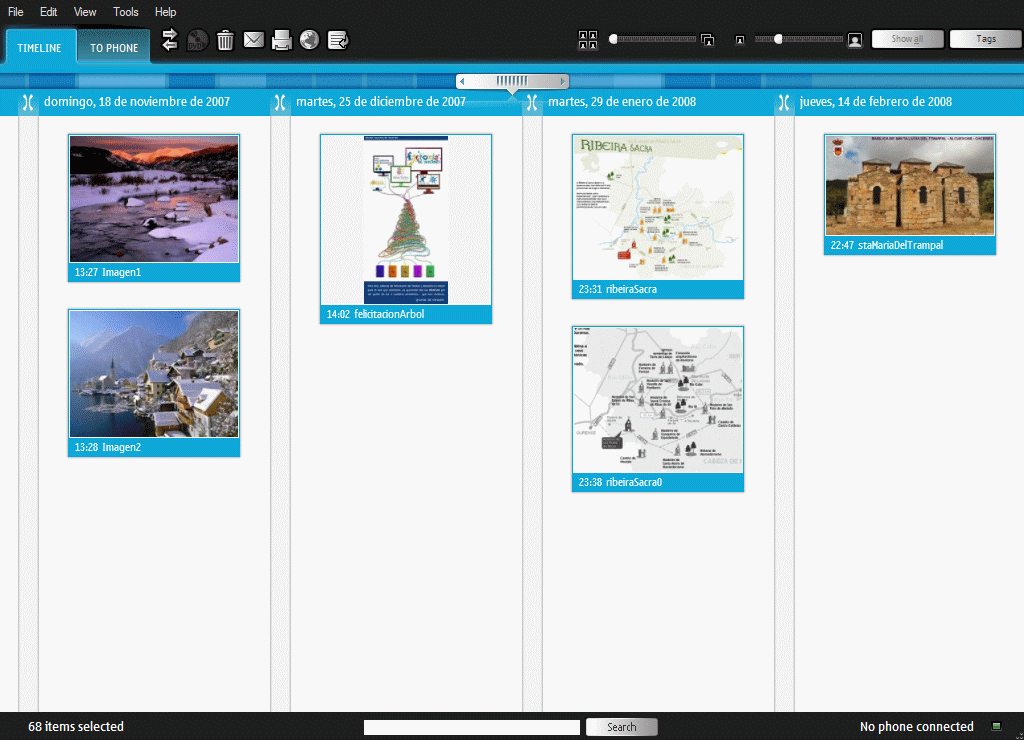Open the Imagen2 snowy village thumbnail

click(x=153, y=373)
